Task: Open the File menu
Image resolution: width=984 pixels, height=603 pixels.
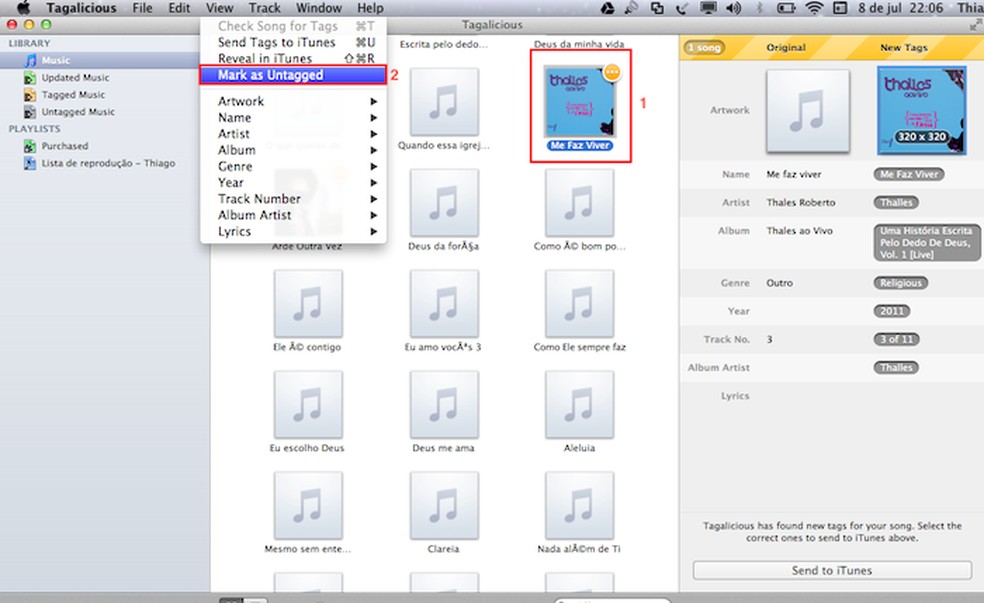Action: (142, 8)
